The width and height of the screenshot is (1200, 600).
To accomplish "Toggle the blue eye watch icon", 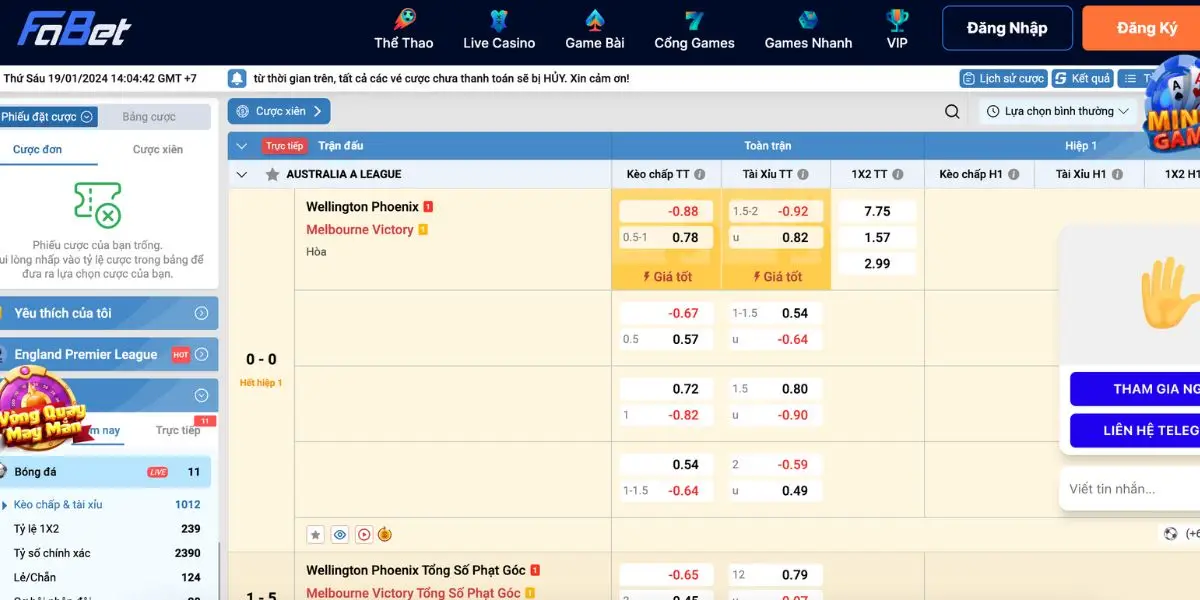I will [x=340, y=535].
